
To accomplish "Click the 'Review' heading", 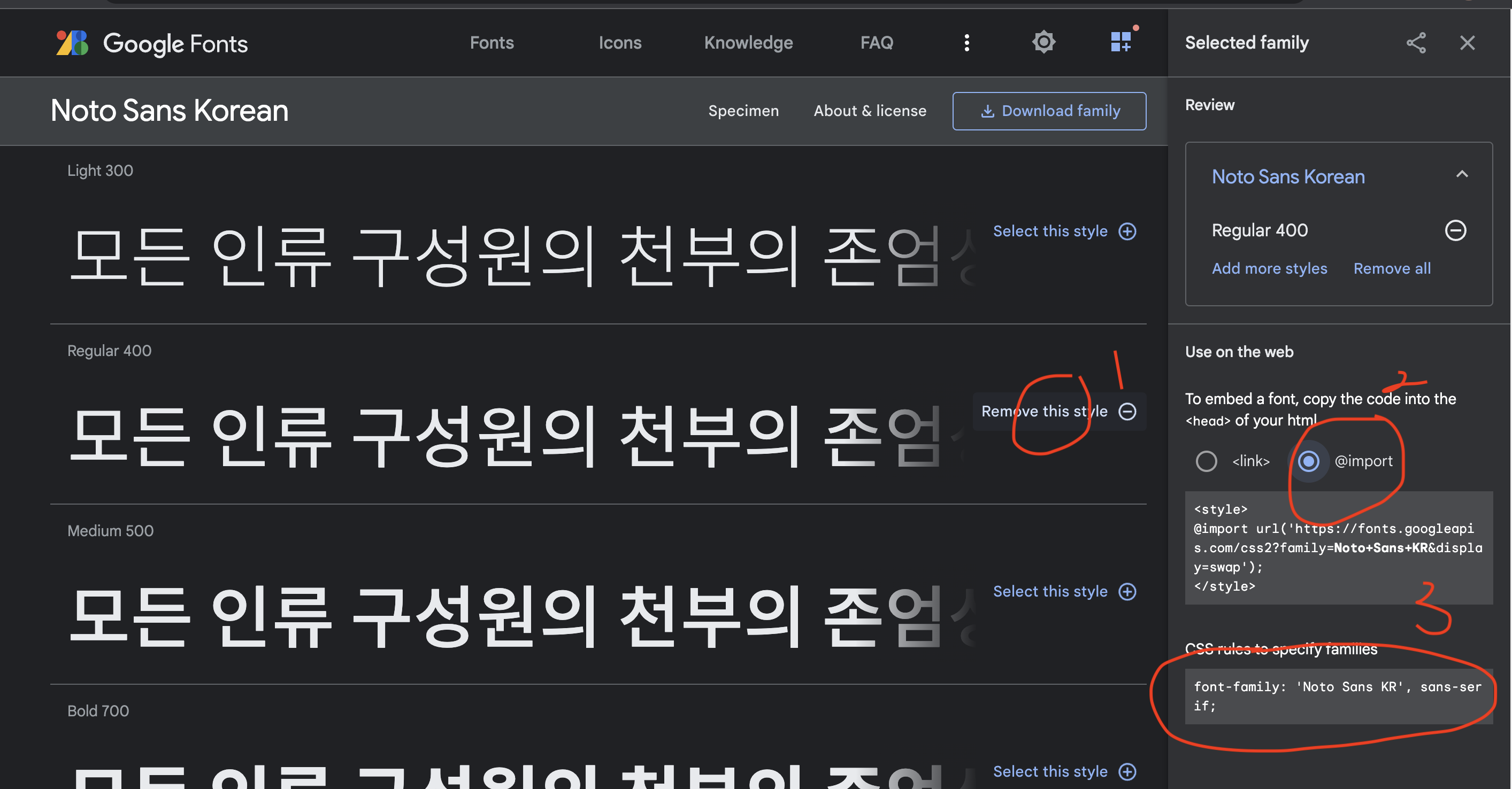I will point(1210,105).
